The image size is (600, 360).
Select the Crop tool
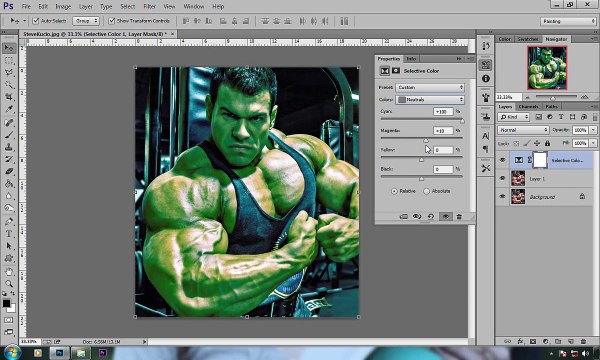(x=9, y=97)
